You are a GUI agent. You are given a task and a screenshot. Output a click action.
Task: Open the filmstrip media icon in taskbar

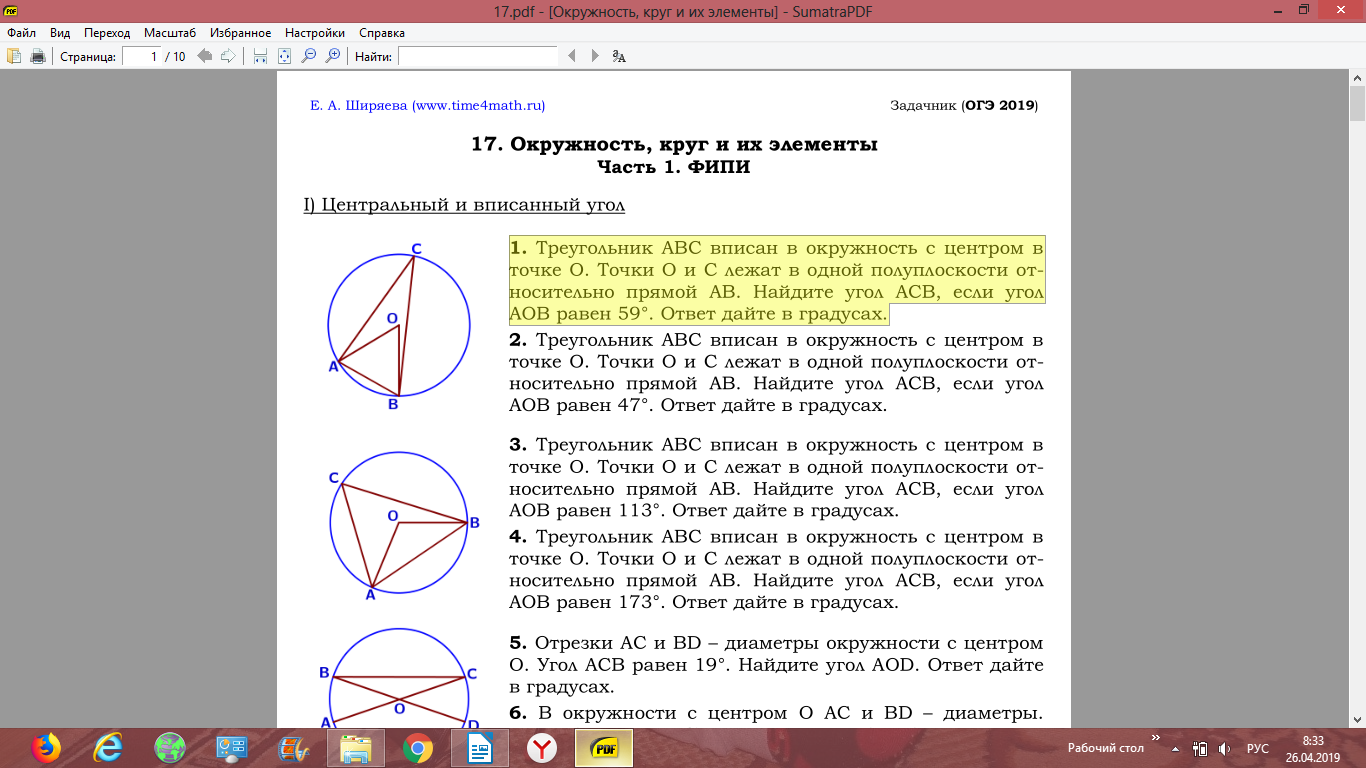pyautogui.click(x=294, y=747)
